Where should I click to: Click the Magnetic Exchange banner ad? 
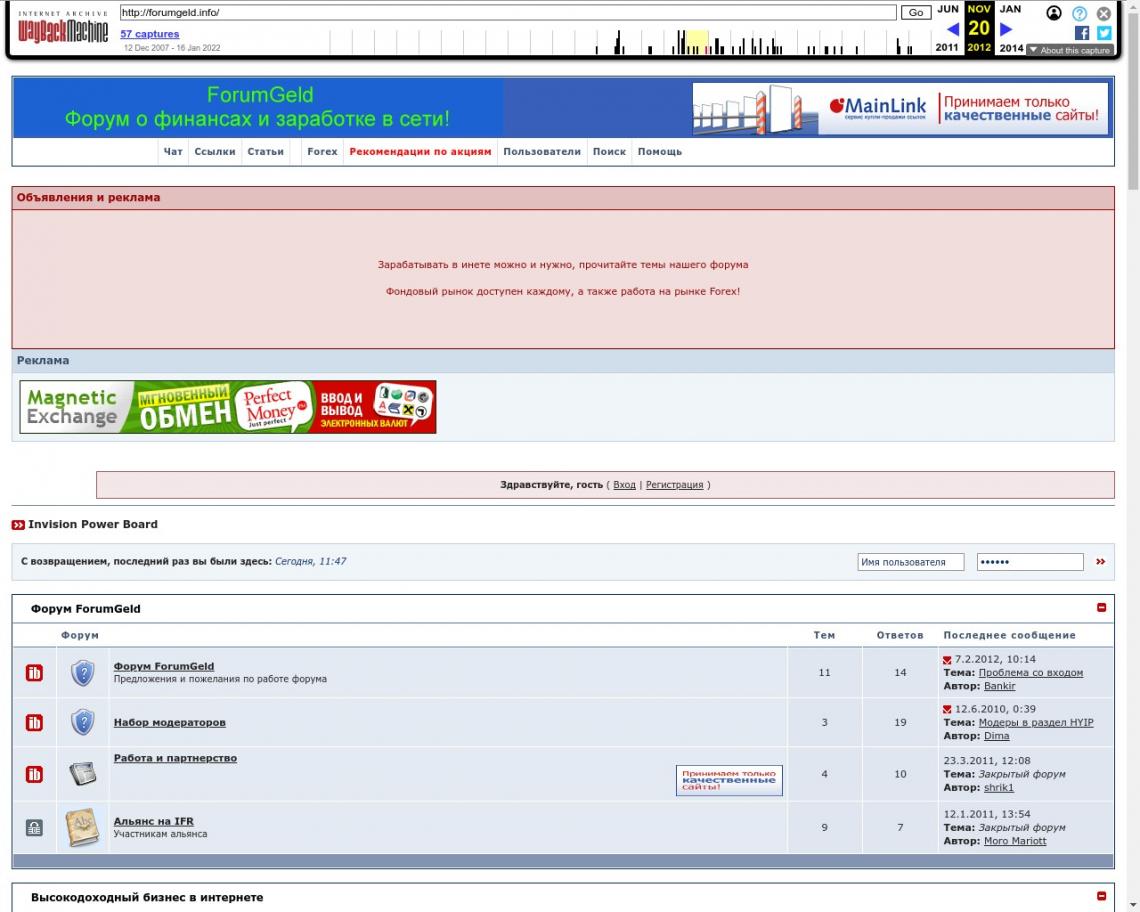pos(228,407)
